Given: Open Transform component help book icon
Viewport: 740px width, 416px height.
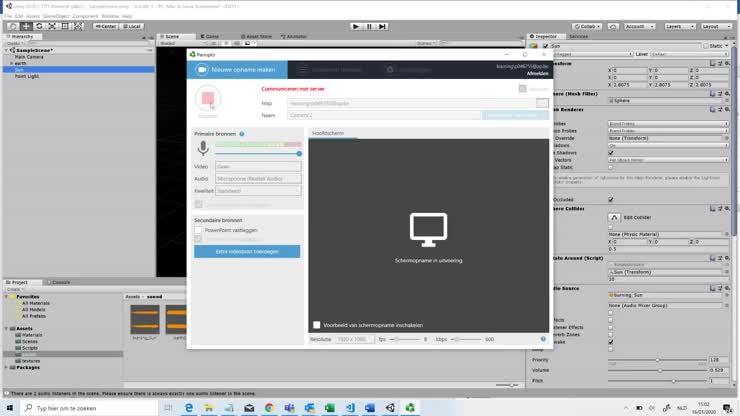Looking at the screenshot, I should click(x=713, y=63).
